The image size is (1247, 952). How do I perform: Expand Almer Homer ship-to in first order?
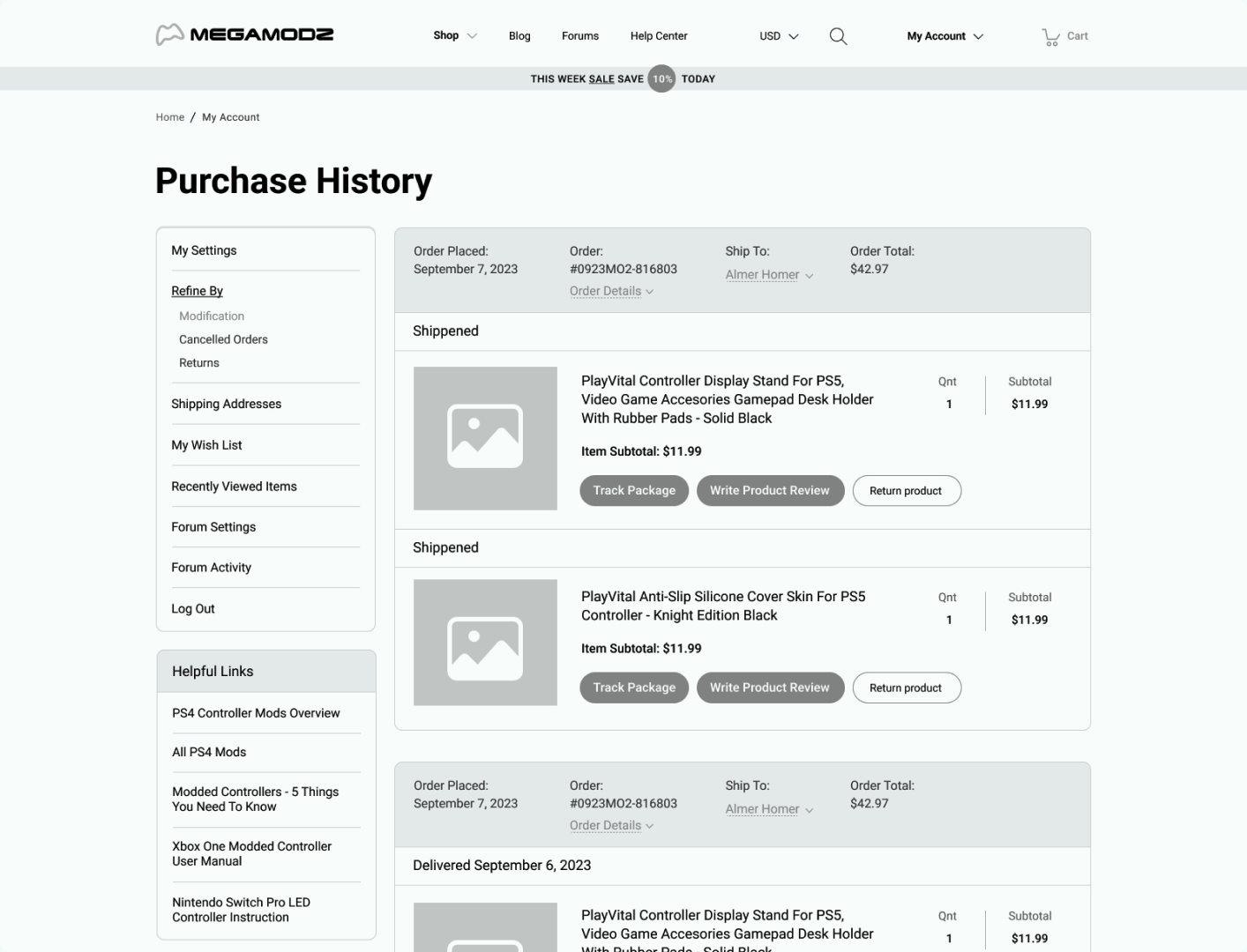(x=768, y=275)
